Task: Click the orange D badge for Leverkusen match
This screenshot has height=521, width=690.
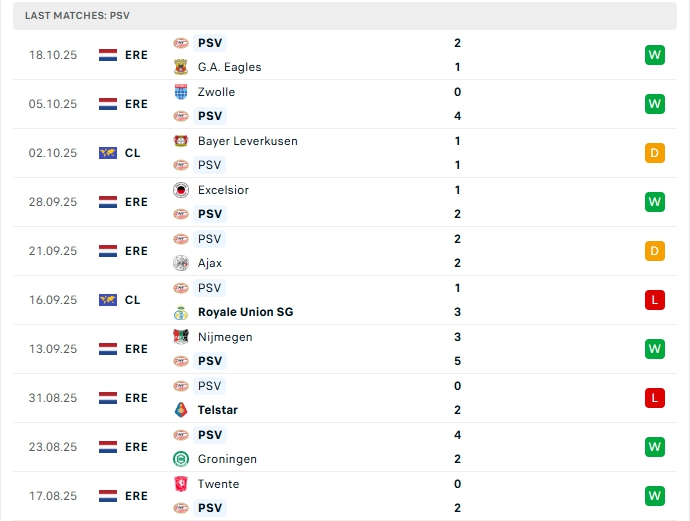Action: 655,153
